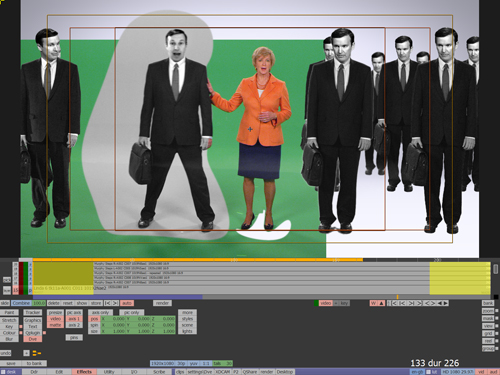Open the 1920x1080 format selector
Screen dimensions: 500x375
[163, 363]
